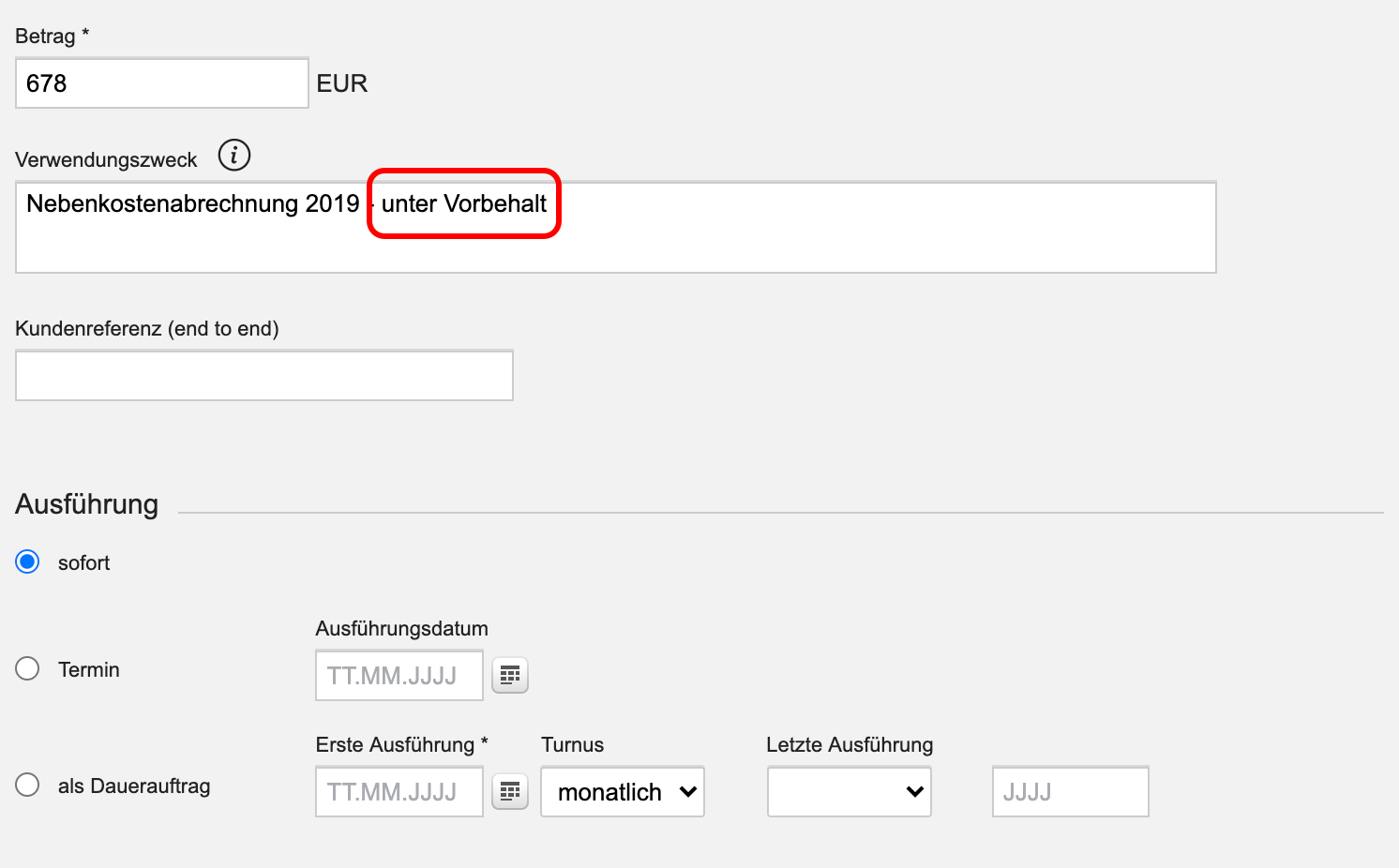Image resolution: width=1399 pixels, height=868 pixels.
Task: Open the Letzte Ausführung month dropdown
Action: 850,792
